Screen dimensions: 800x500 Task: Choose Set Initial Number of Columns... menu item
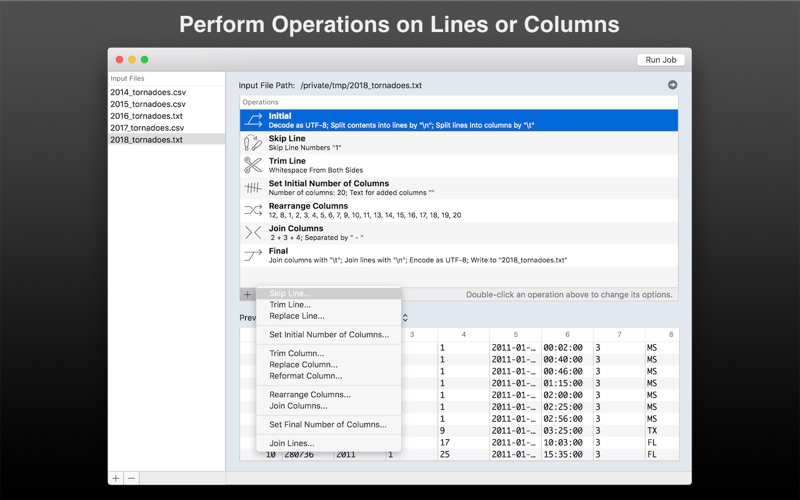point(329,335)
